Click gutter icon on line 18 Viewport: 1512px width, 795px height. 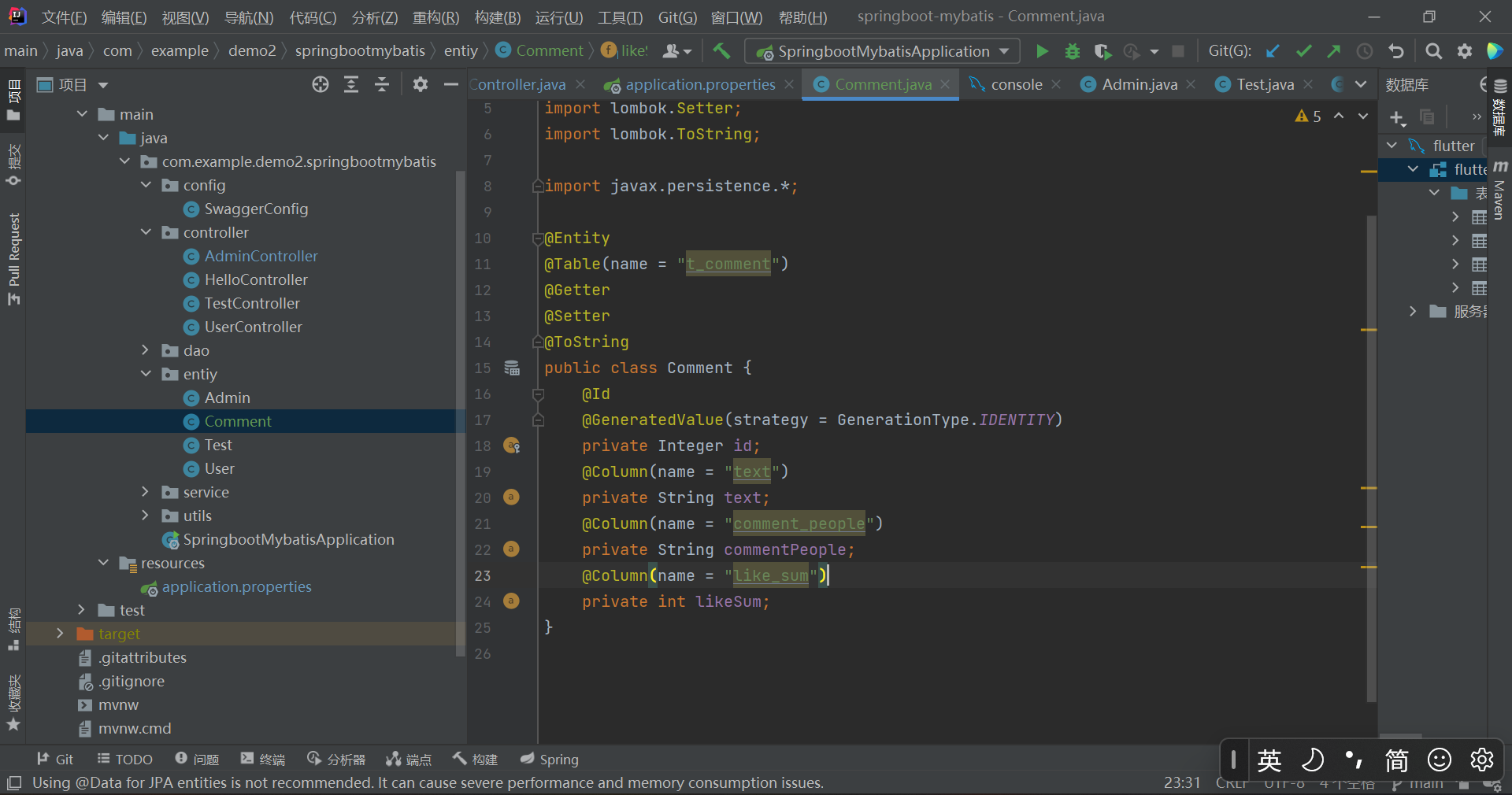(x=512, y=446)
